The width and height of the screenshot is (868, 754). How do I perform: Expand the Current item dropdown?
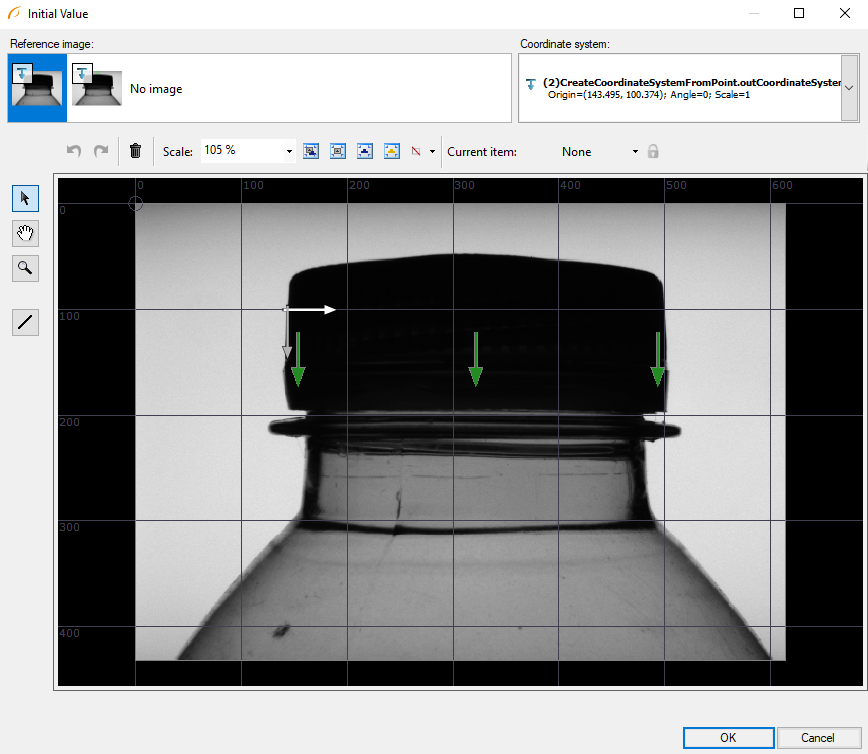pyautogui.click(x=634, y=152)
